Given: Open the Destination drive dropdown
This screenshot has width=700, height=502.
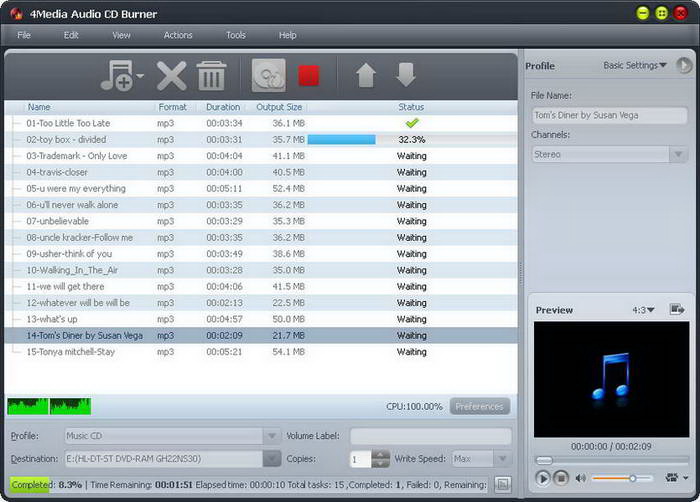Looking at the screenshot, I should pyautogui.click(x=271, y=459).
